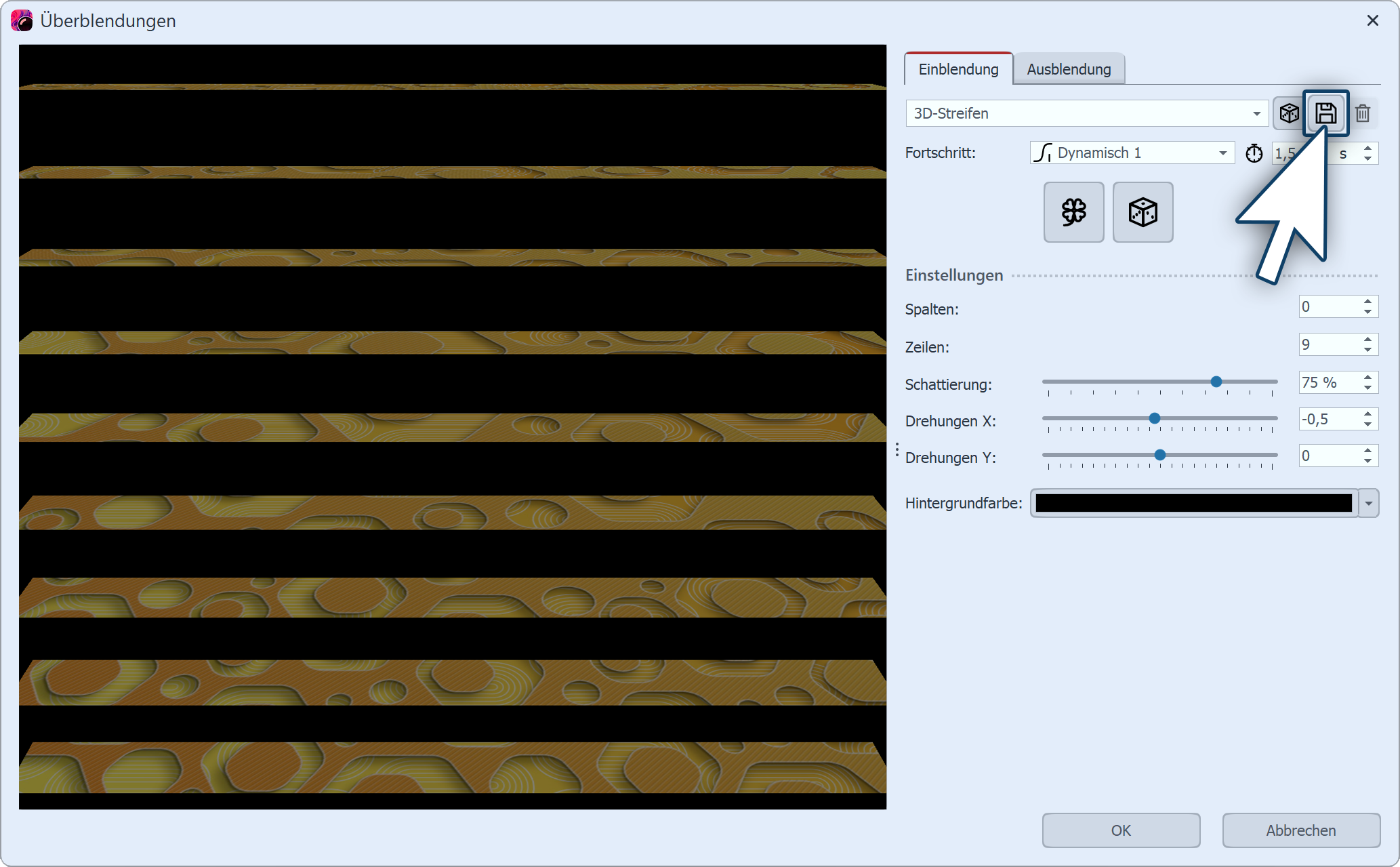Increase the Zeilen value with up arrow
Viewport: 1400px width, 867px height.
[x=1368, y=340]
